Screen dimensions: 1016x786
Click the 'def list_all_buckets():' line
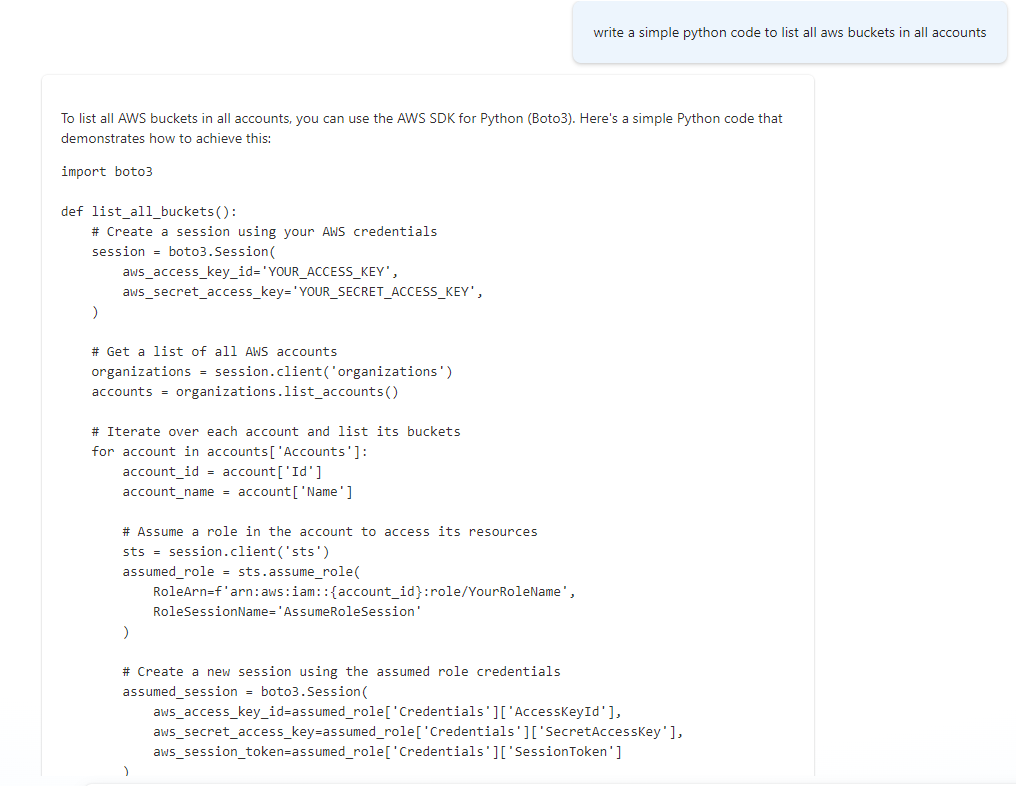146,211
